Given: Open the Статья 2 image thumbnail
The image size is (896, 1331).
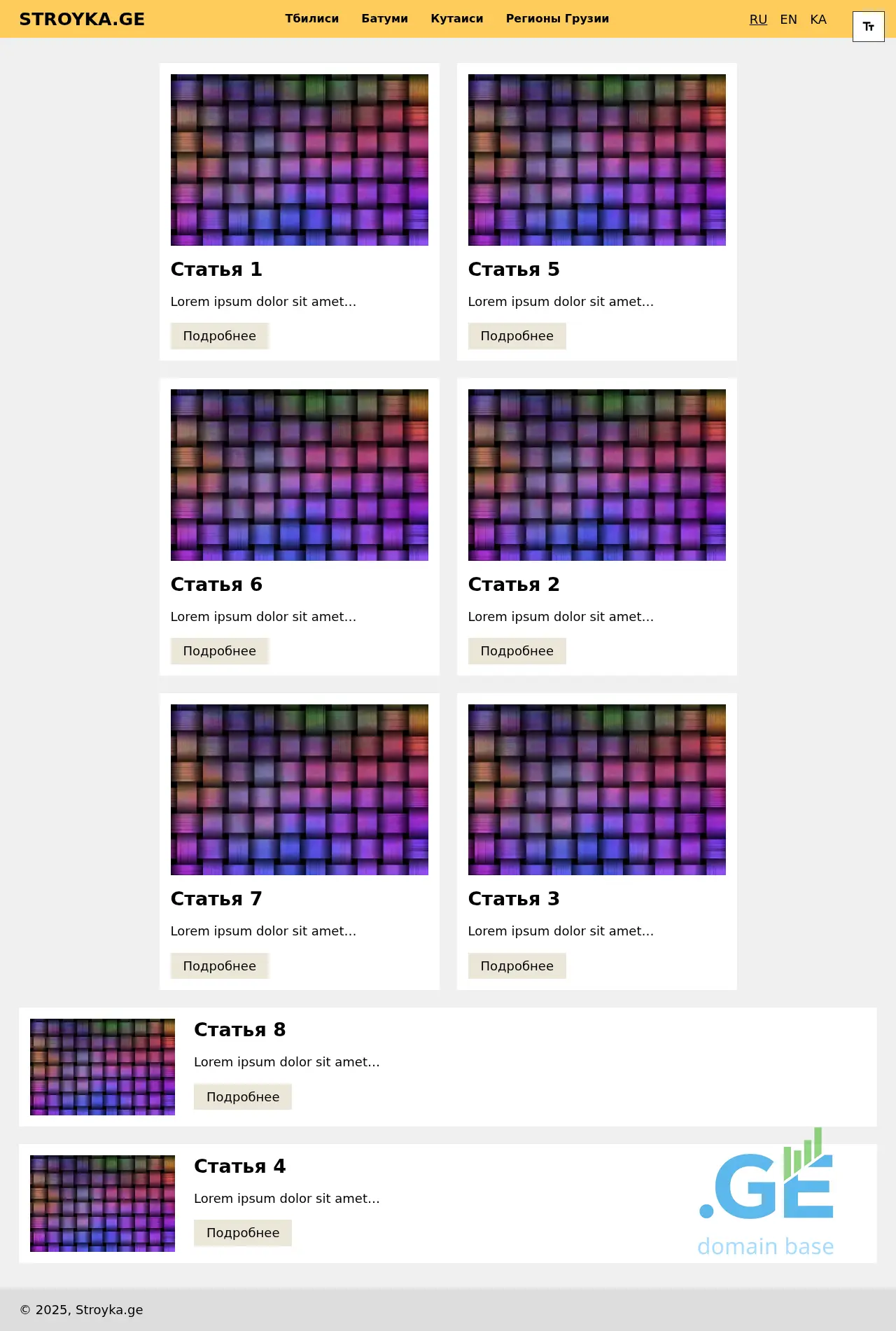Looking at the screenshot, I should click(x=596, y=475).
